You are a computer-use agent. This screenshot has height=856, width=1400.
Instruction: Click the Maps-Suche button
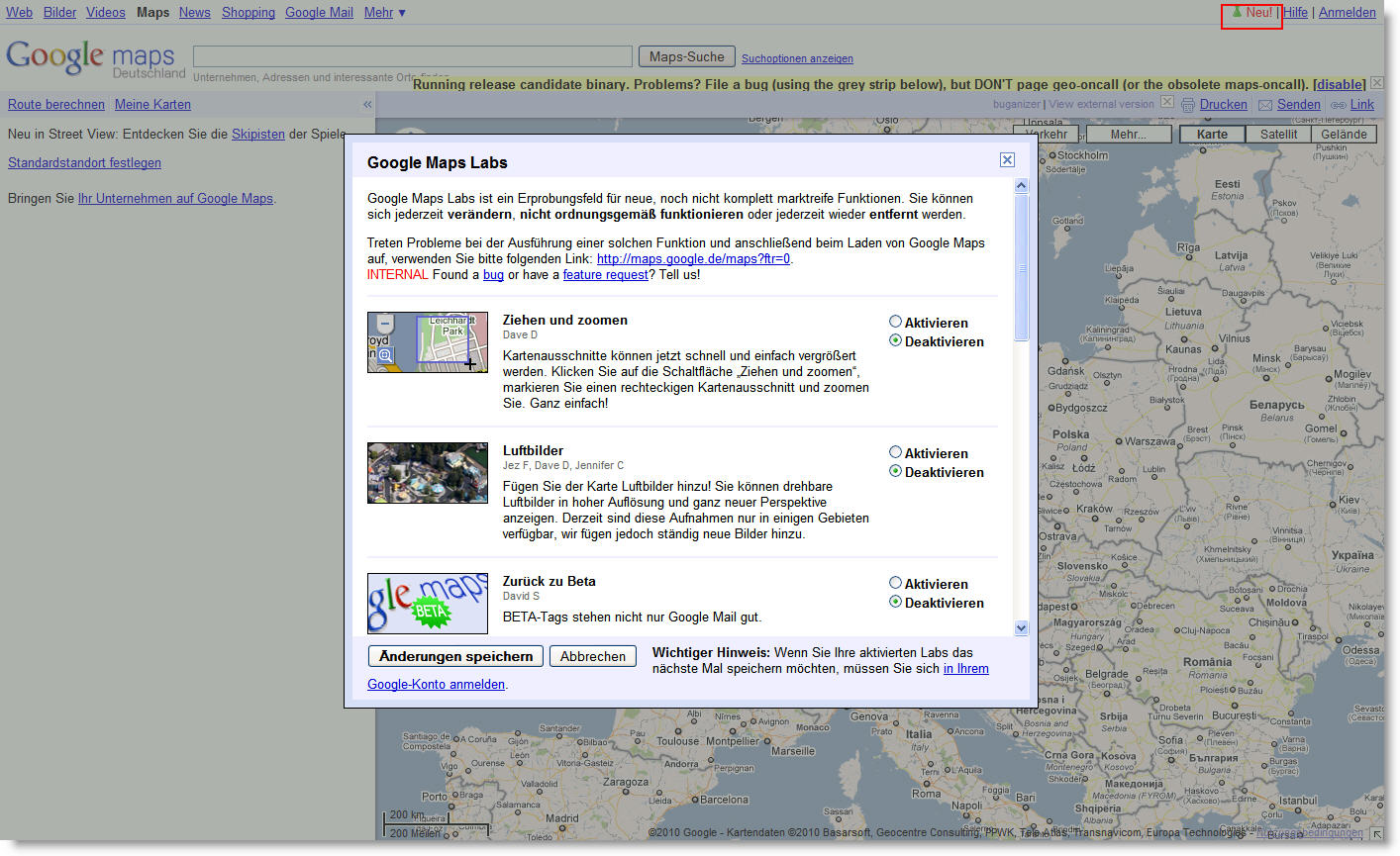(x=686, y=56)
